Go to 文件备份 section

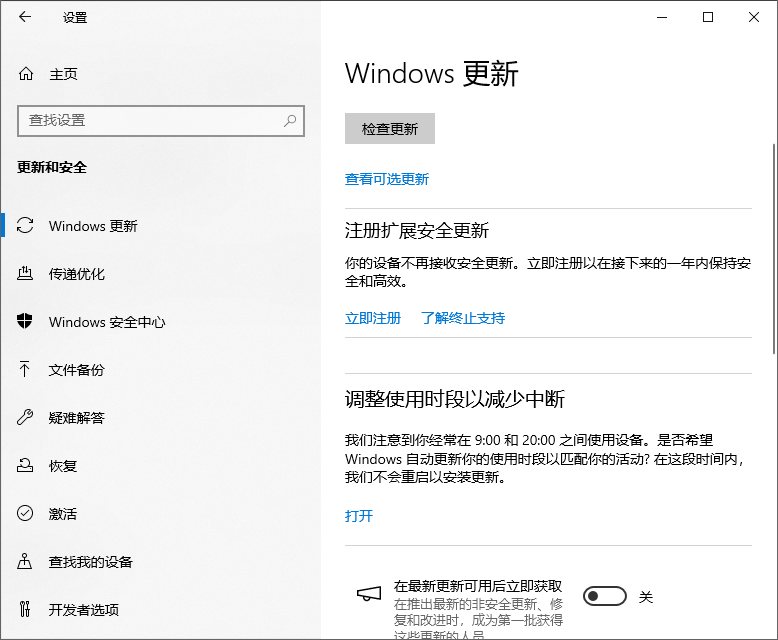160,370
